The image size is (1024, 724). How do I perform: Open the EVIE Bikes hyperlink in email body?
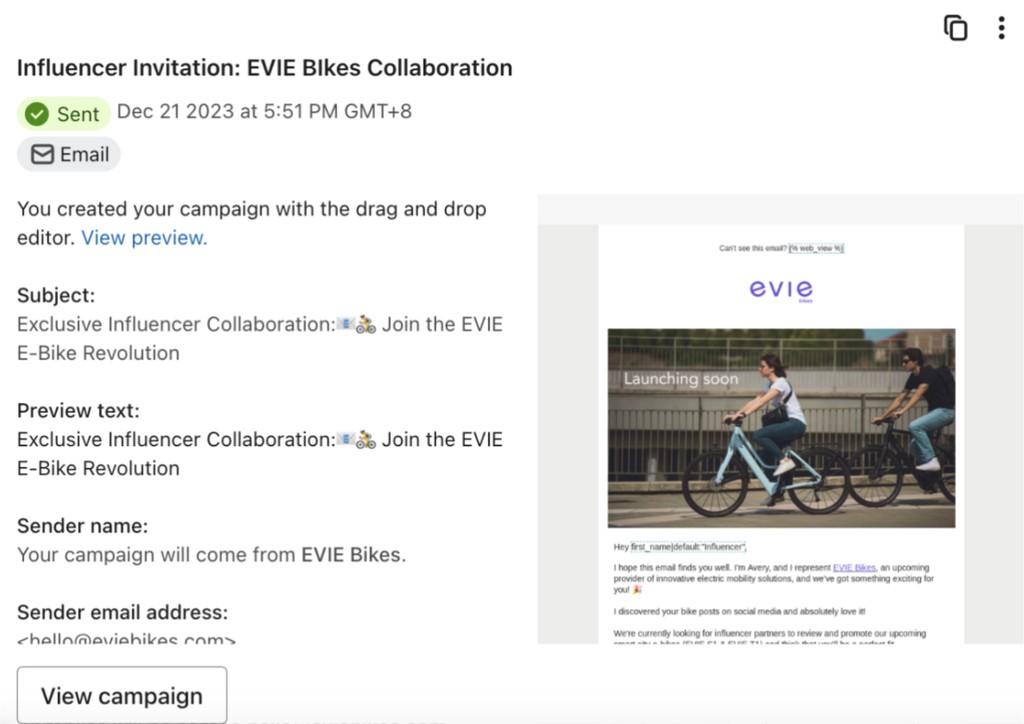pyautogui.click(x=854, y=567)
